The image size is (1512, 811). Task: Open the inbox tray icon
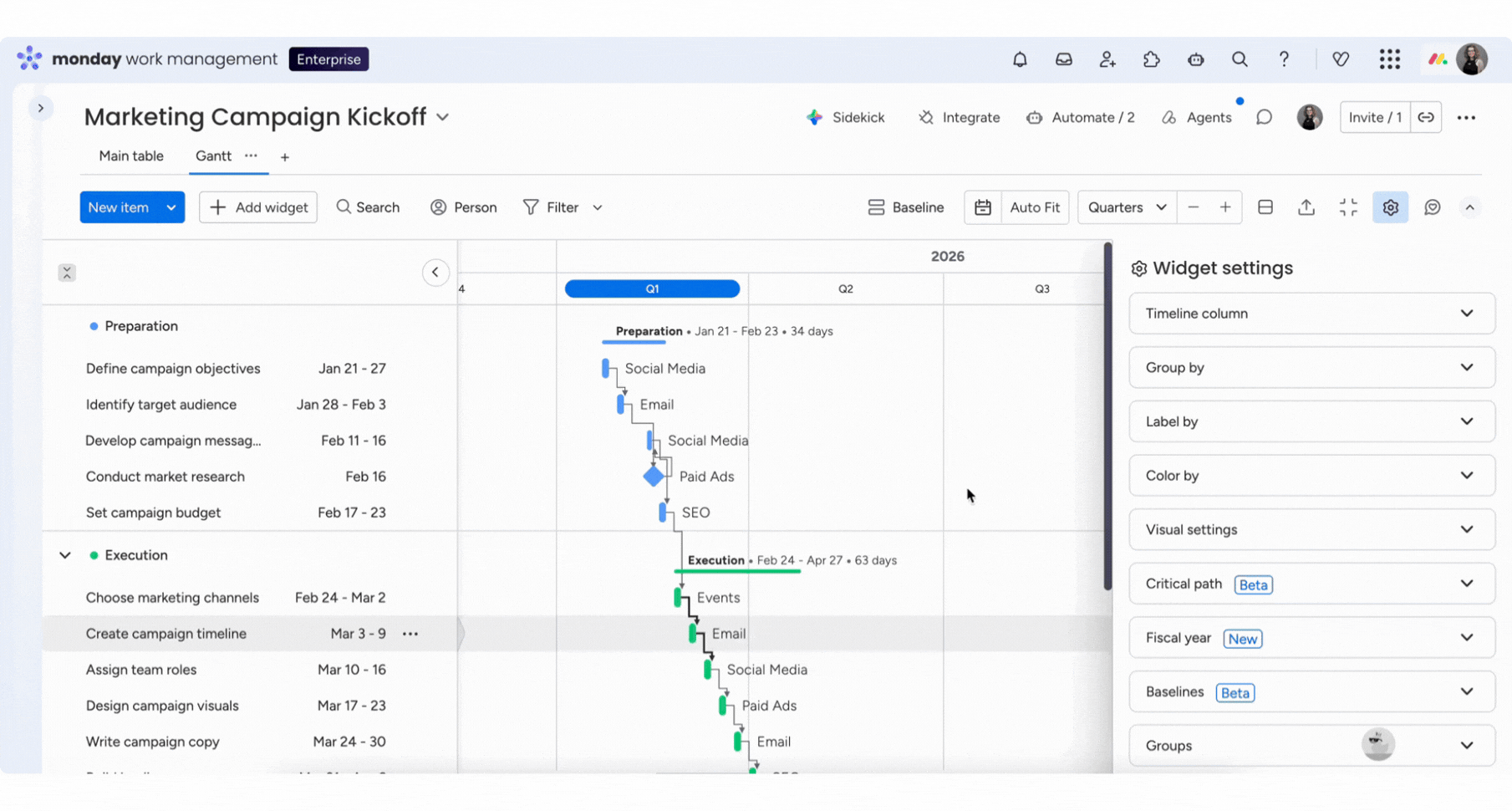point(1063,59)
